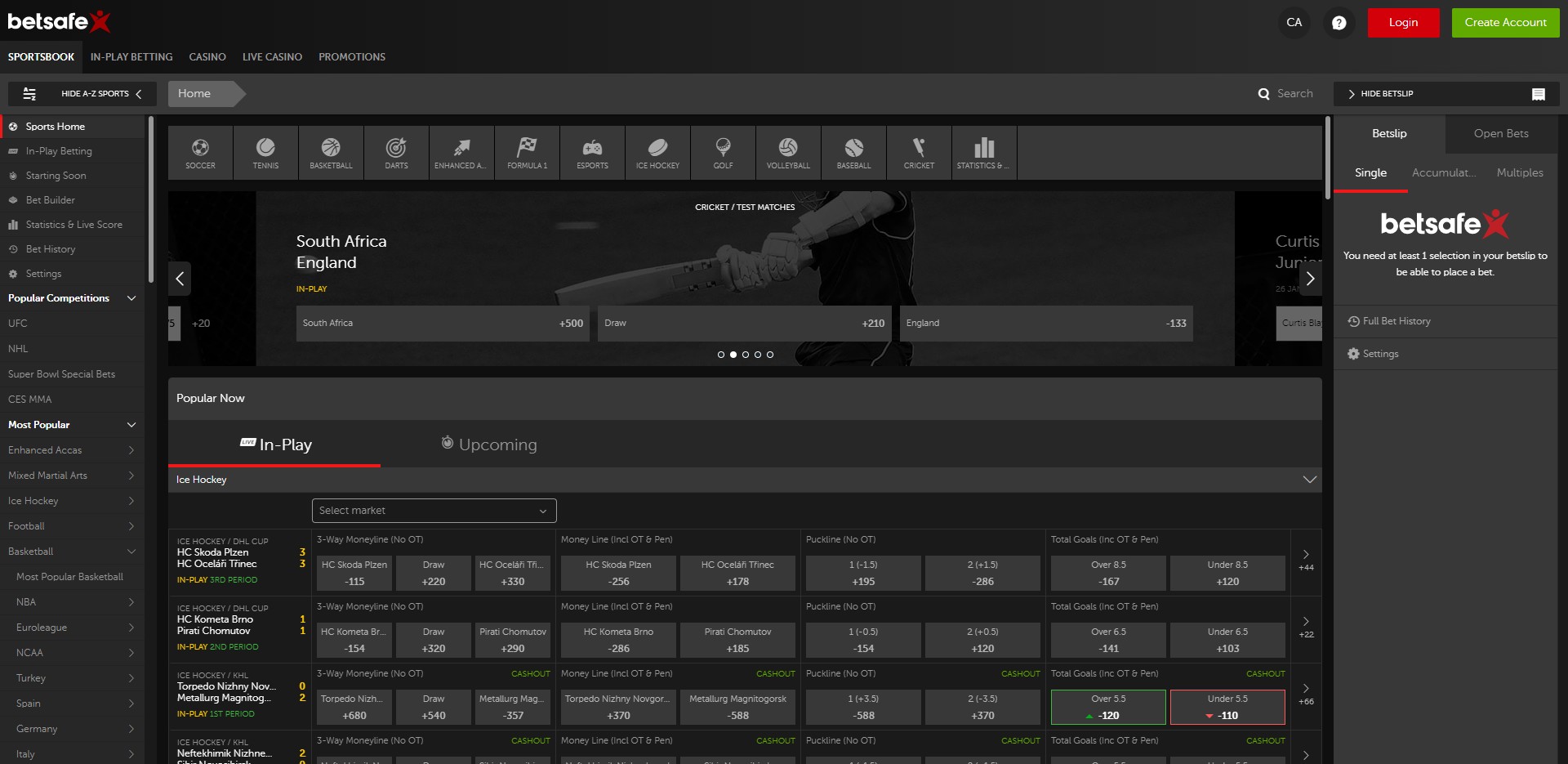1568x764 pixels.
Task: Click the search magnifier icon
Action: pos(1263,94)
